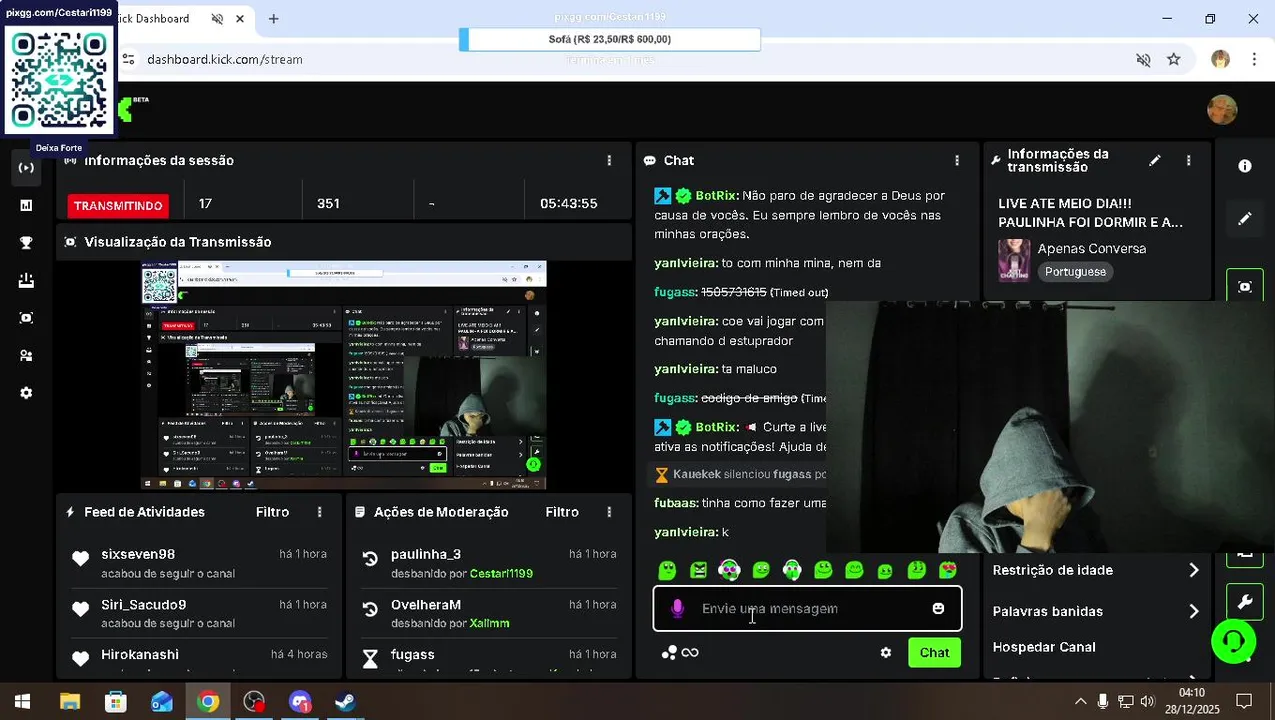Click the stream preview thumbnail
This screenshot has width=1275, height=720.
[344, 375]
